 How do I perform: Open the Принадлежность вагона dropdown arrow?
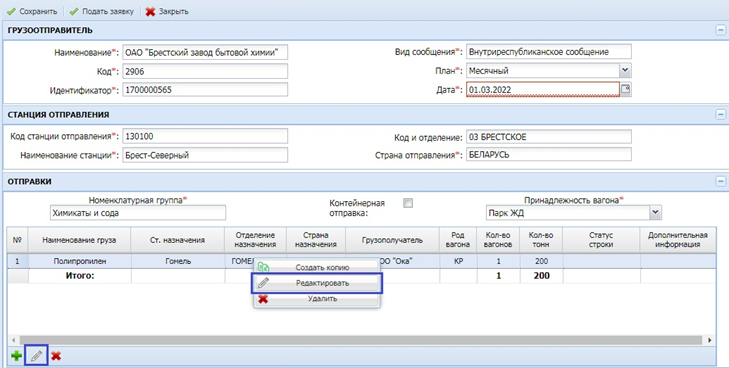655,212
